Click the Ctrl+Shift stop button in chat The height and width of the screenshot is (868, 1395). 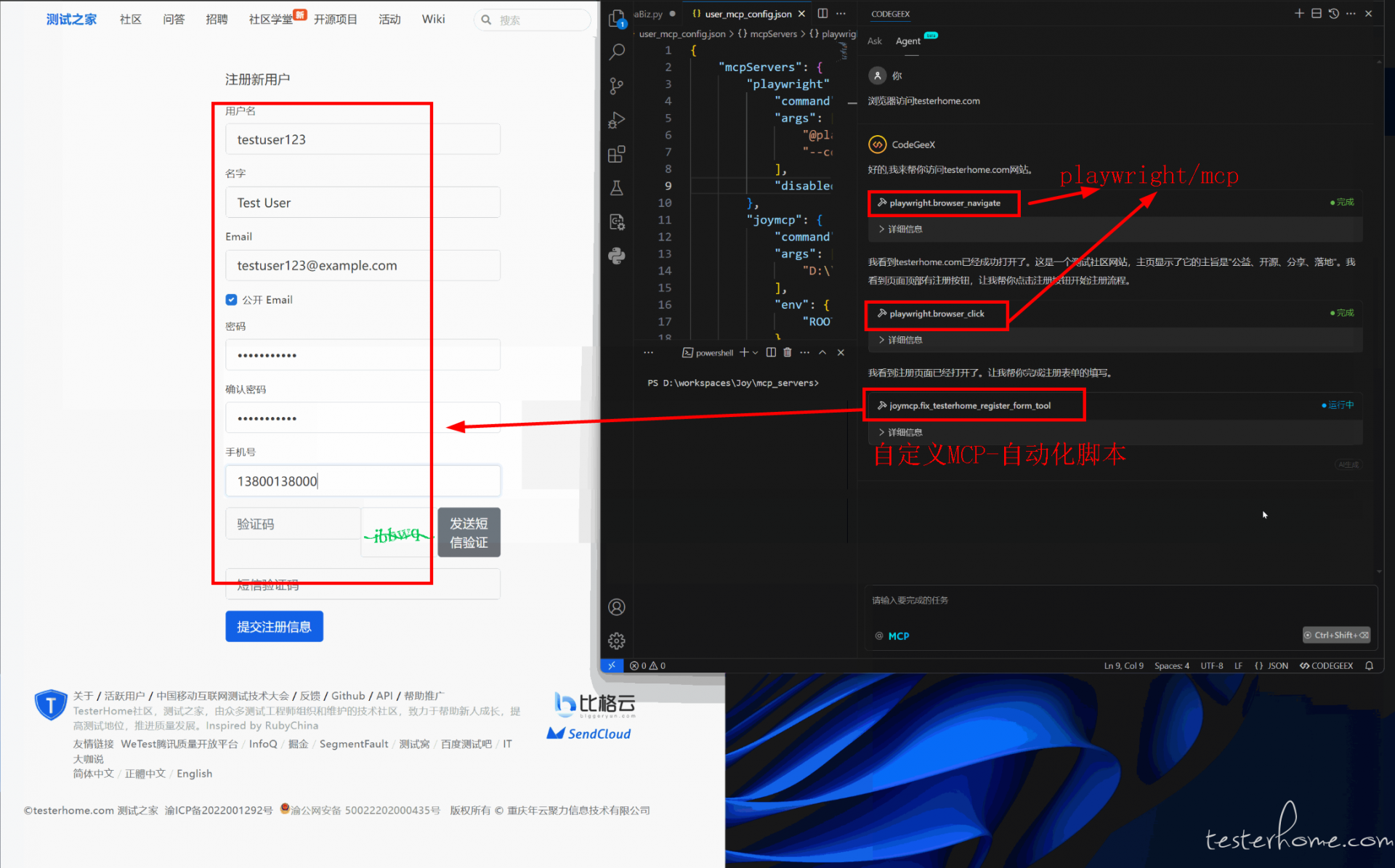point(1336,635)
